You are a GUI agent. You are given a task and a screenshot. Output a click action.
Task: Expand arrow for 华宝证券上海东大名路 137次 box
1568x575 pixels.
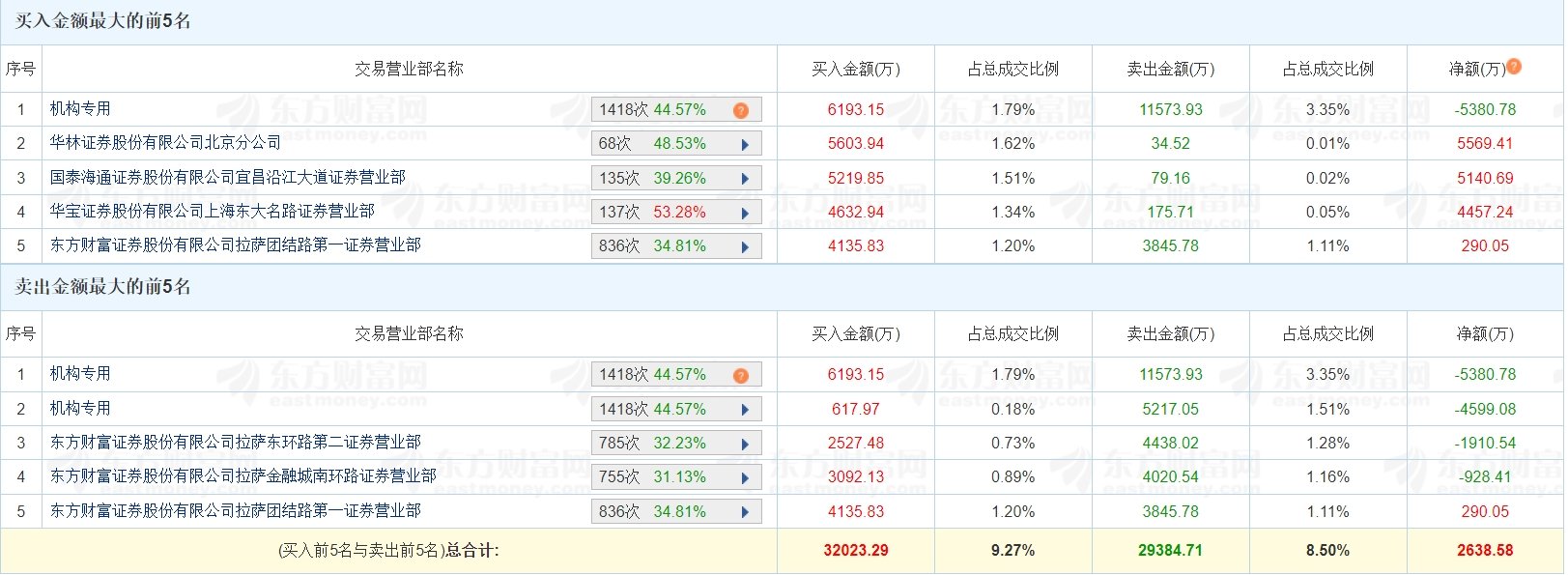click(745, 213)
